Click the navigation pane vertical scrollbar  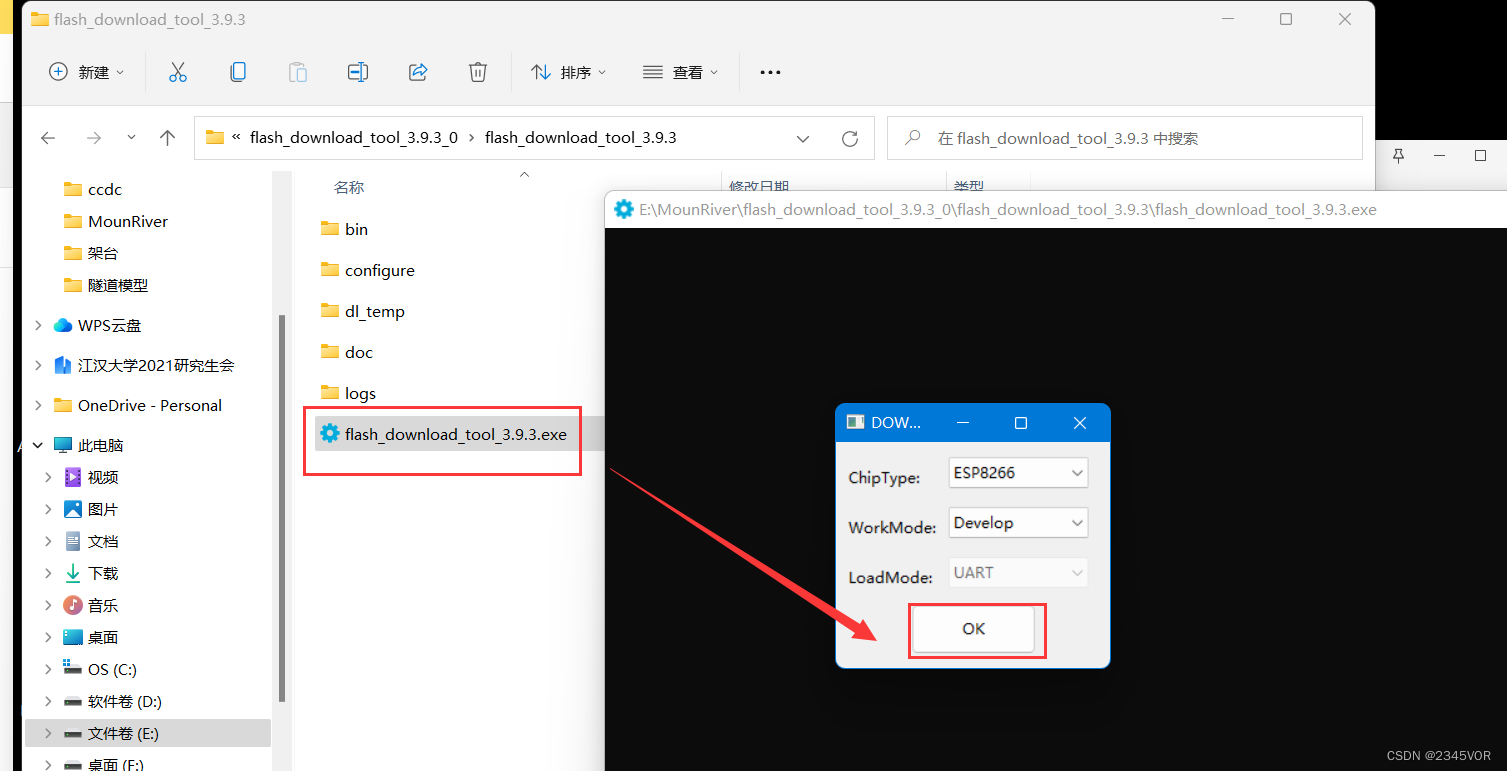[282, 508]
